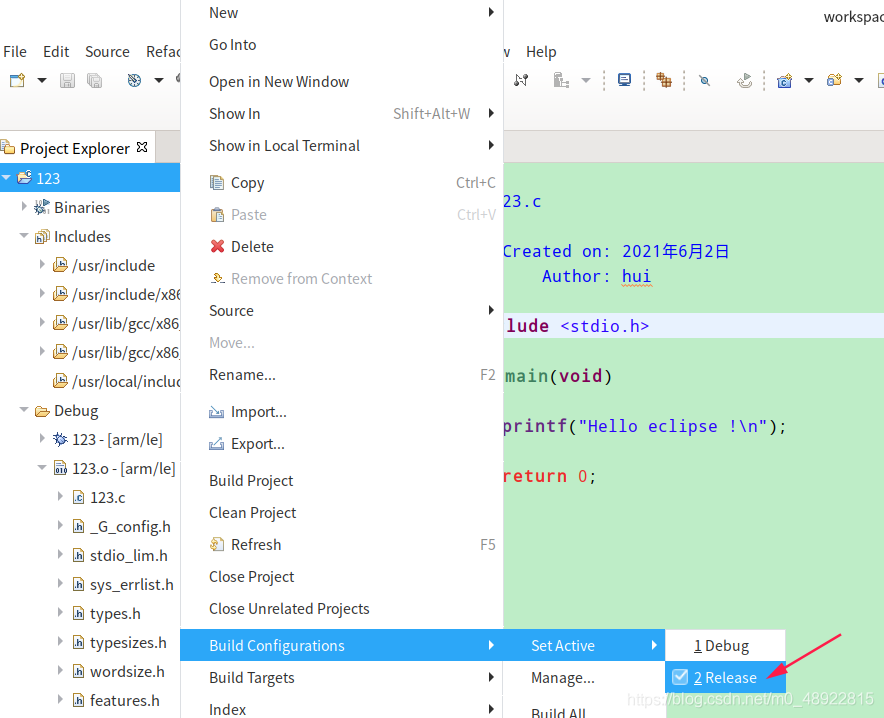This screenshot has height=718, width=884.
Task: Open the Source menu in menu bar
Action: [x=107, y=52]
